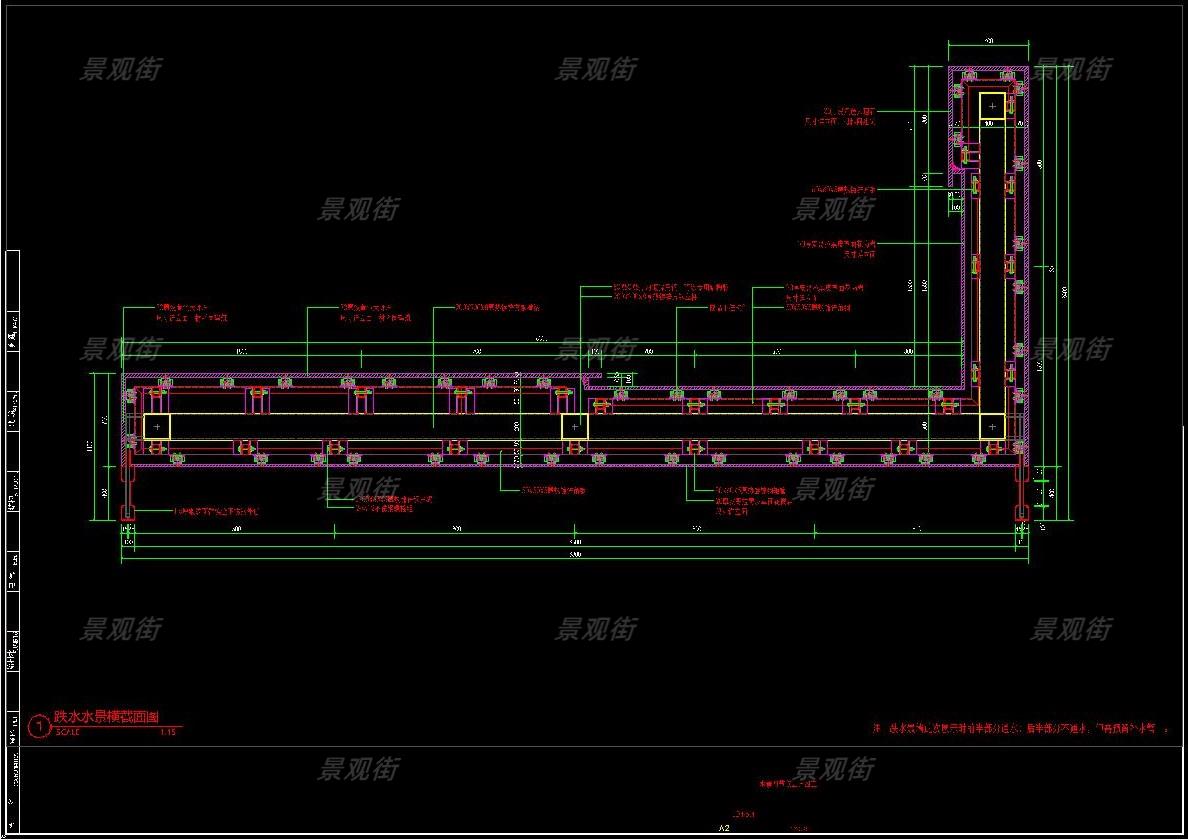Viewport: 1188px width, 840px height.
Task: Select the yellow square column at far left
Action: pyautogui.click(x=157, y=427)
